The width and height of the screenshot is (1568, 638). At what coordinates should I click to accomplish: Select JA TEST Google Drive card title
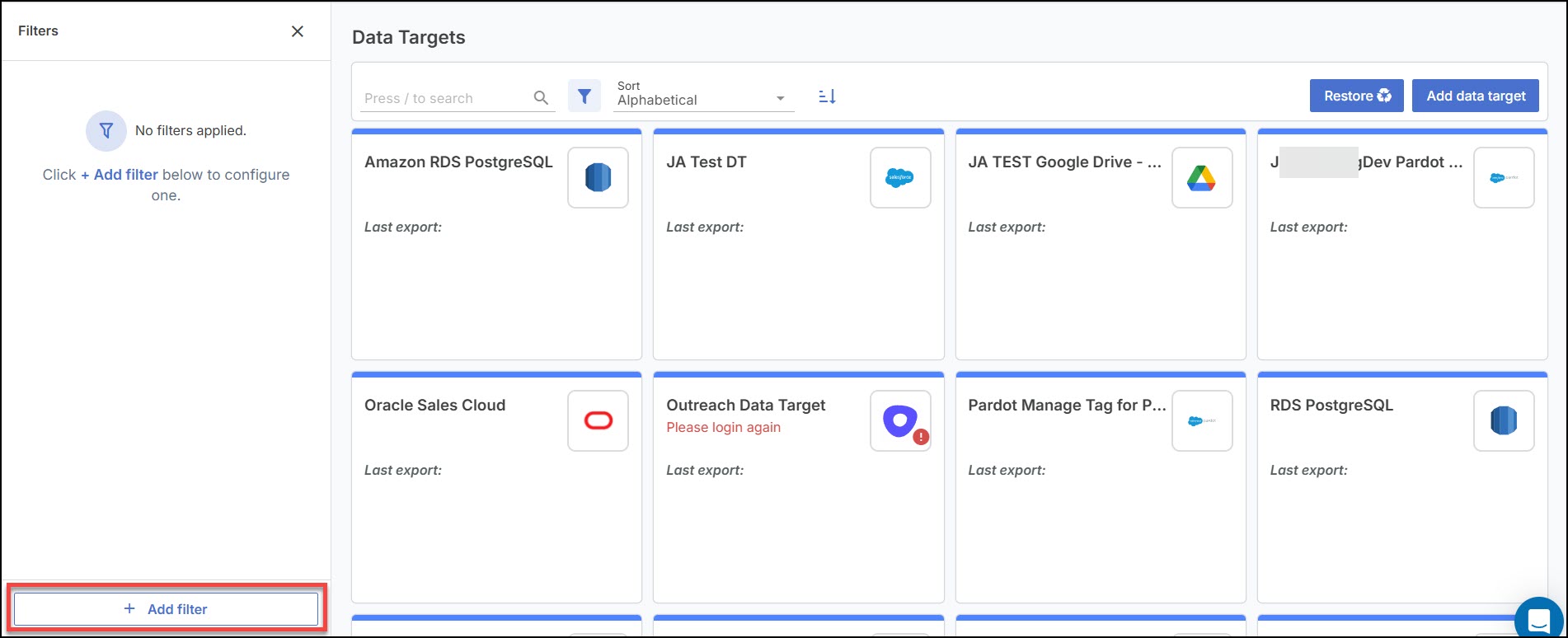click(x=1065, y=162)
